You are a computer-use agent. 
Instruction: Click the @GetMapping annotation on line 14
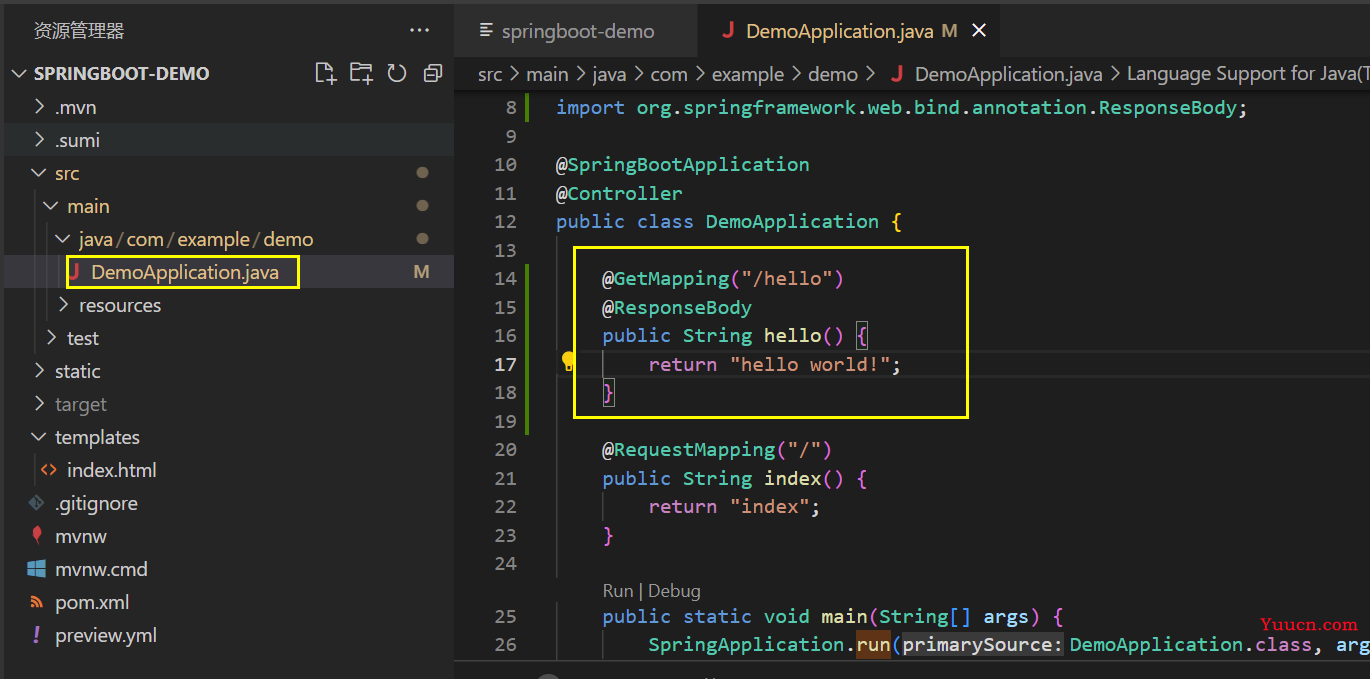pyautogui.click(x=665, y=279)
